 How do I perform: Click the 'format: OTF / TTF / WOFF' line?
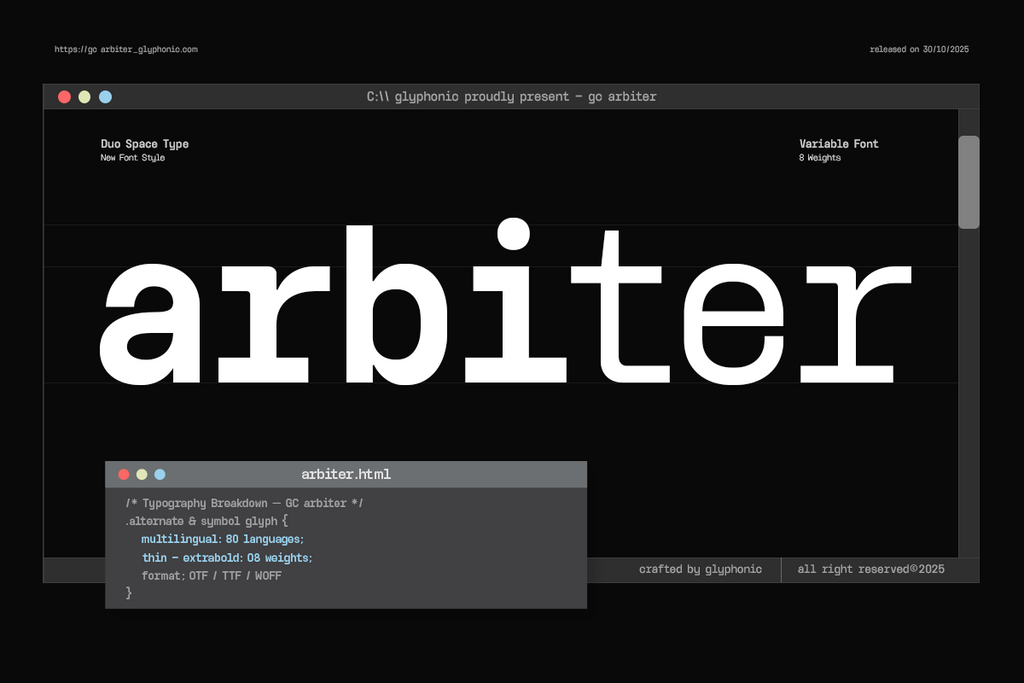(x=211, y=575)
